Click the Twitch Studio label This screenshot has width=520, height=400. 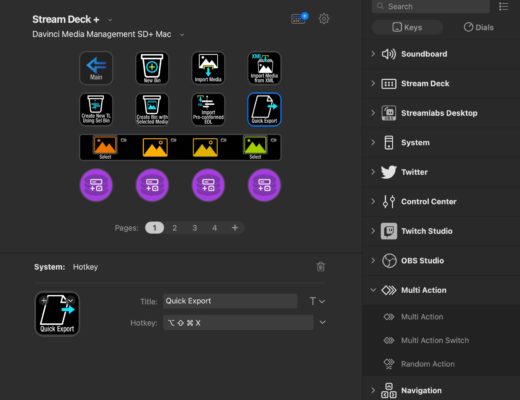(x=427, y=231)
